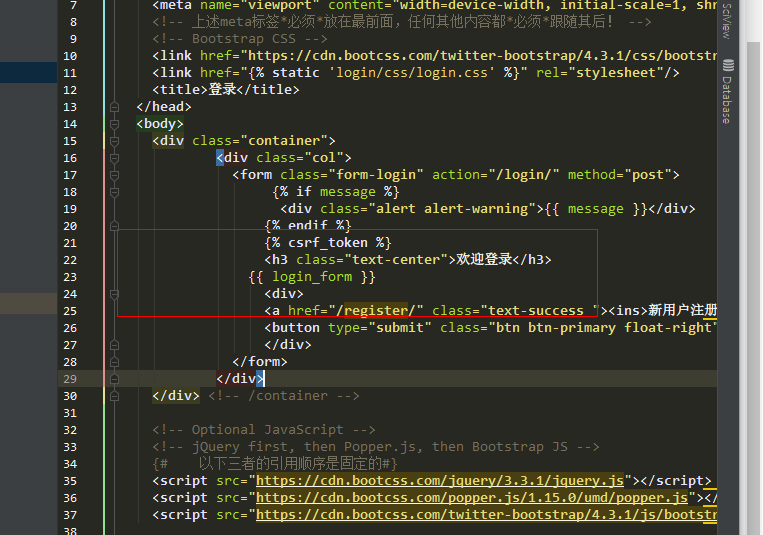
Task: Click the closing container fold marker on line 30
Action: (114, 396)
